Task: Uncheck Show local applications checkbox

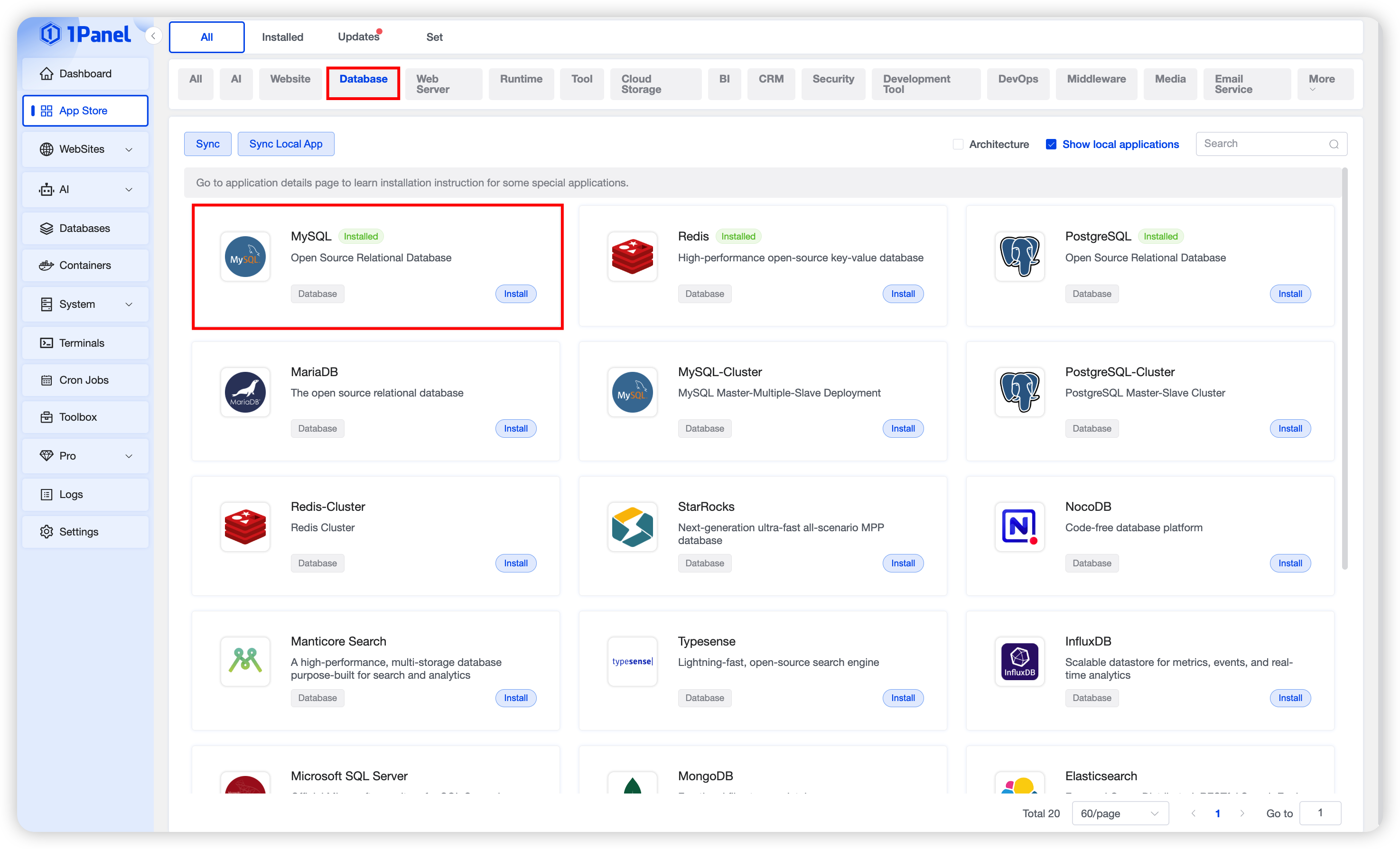Action: click(1051, 144)
